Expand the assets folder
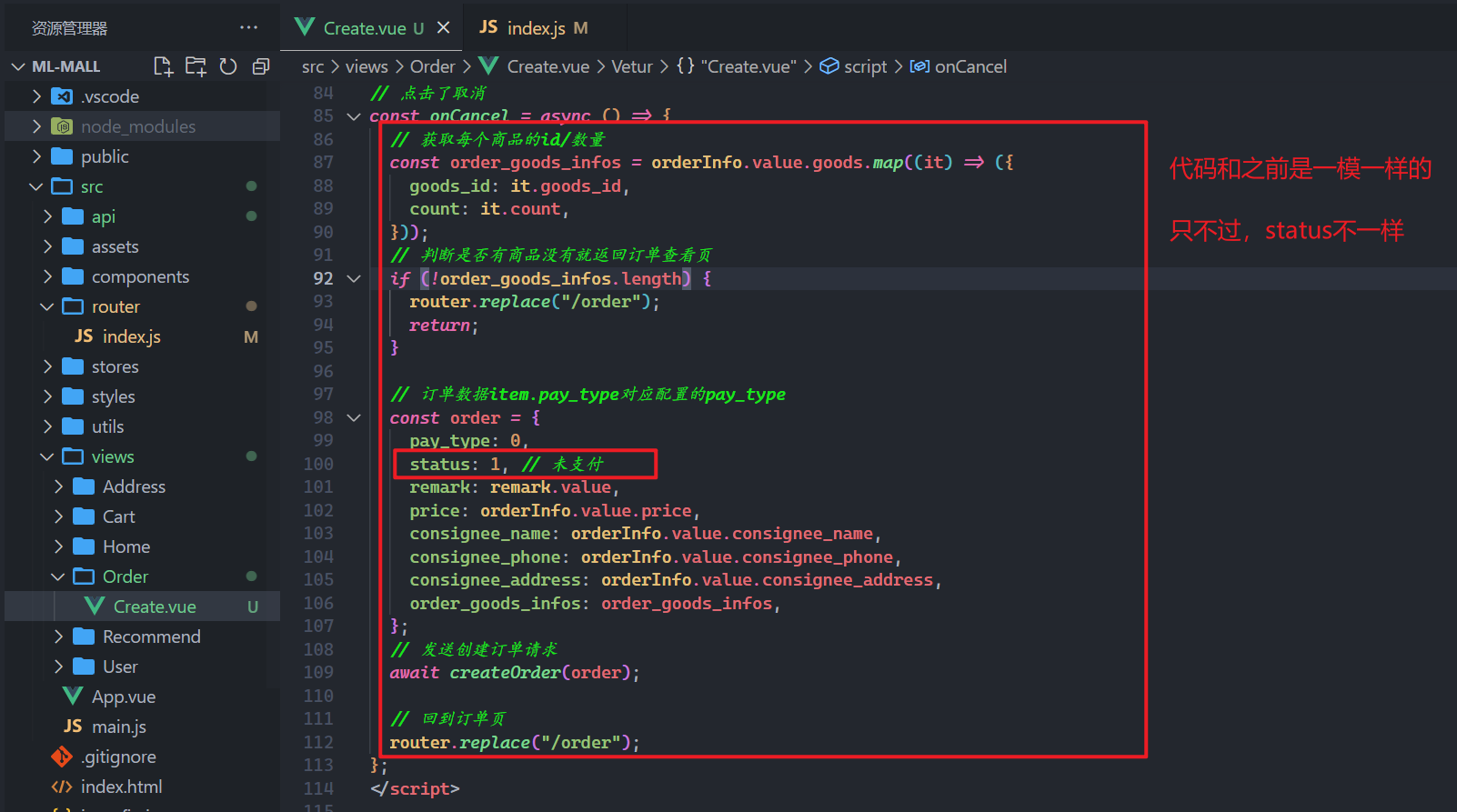Screen dimensions: 1457x812 tap(47, 246)
